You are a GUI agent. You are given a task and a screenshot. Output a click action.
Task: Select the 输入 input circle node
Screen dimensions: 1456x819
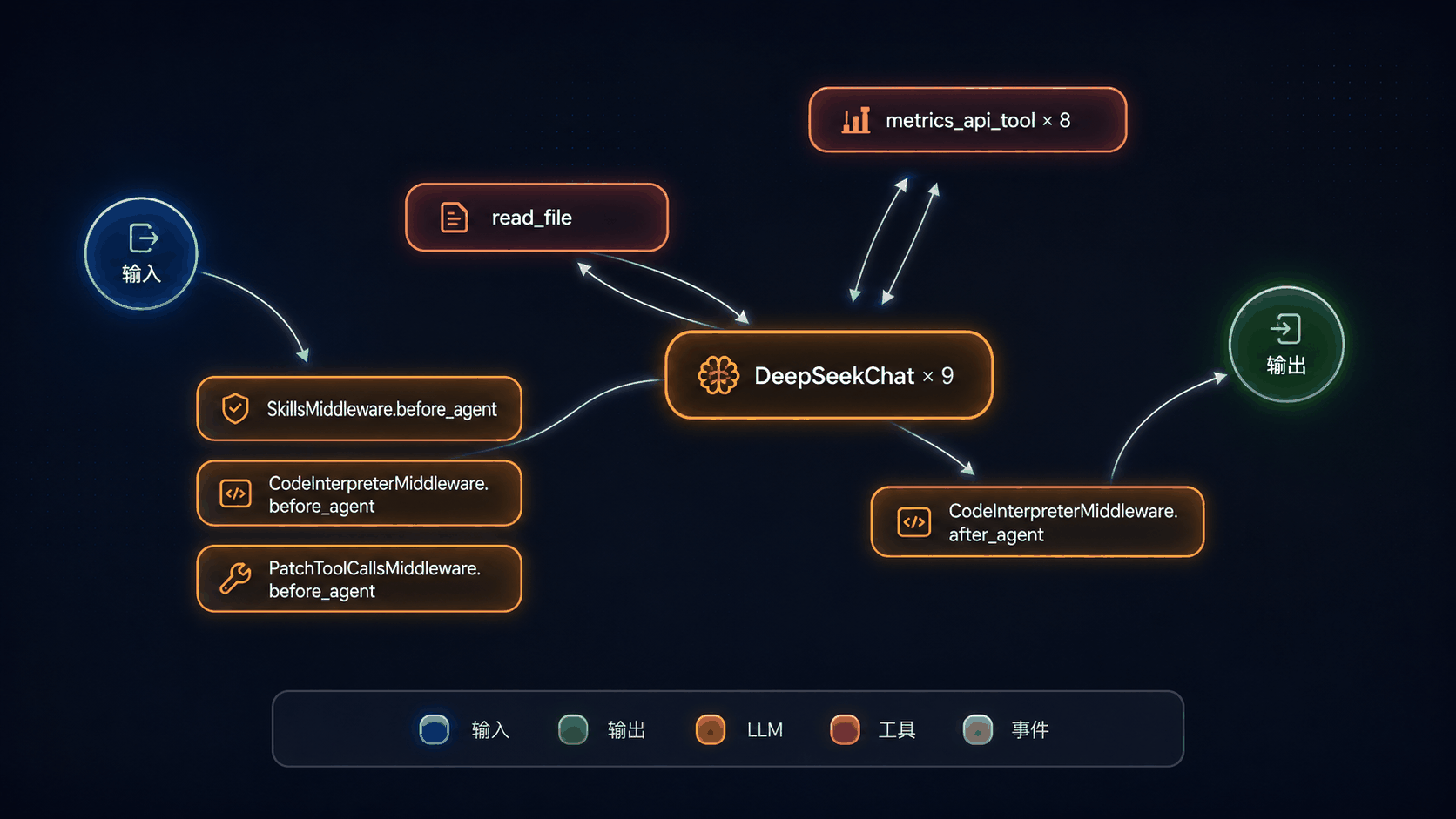pyautogui.click(x=141, y=253)
